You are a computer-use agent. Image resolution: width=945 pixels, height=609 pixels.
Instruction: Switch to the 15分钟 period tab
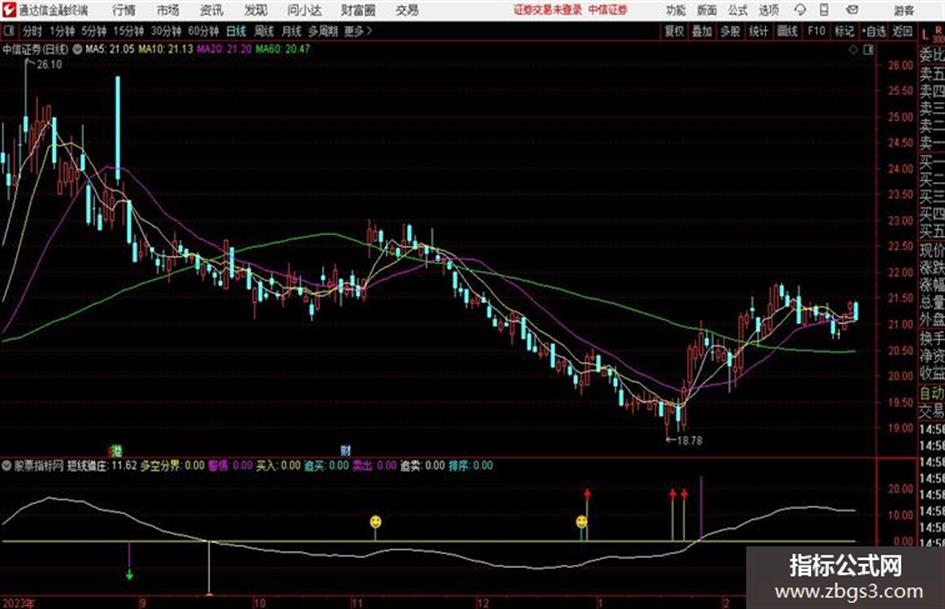[129, 31]
